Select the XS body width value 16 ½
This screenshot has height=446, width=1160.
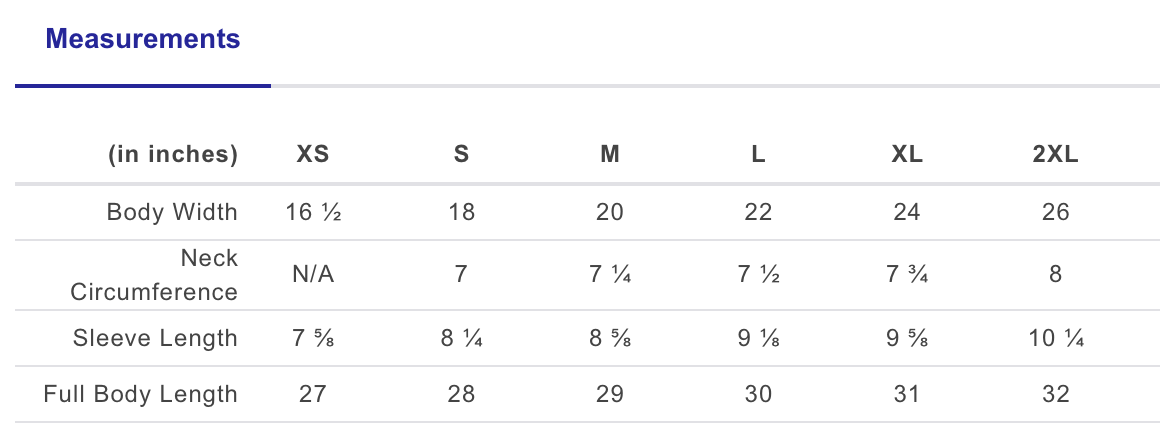[x=313, y=212]
